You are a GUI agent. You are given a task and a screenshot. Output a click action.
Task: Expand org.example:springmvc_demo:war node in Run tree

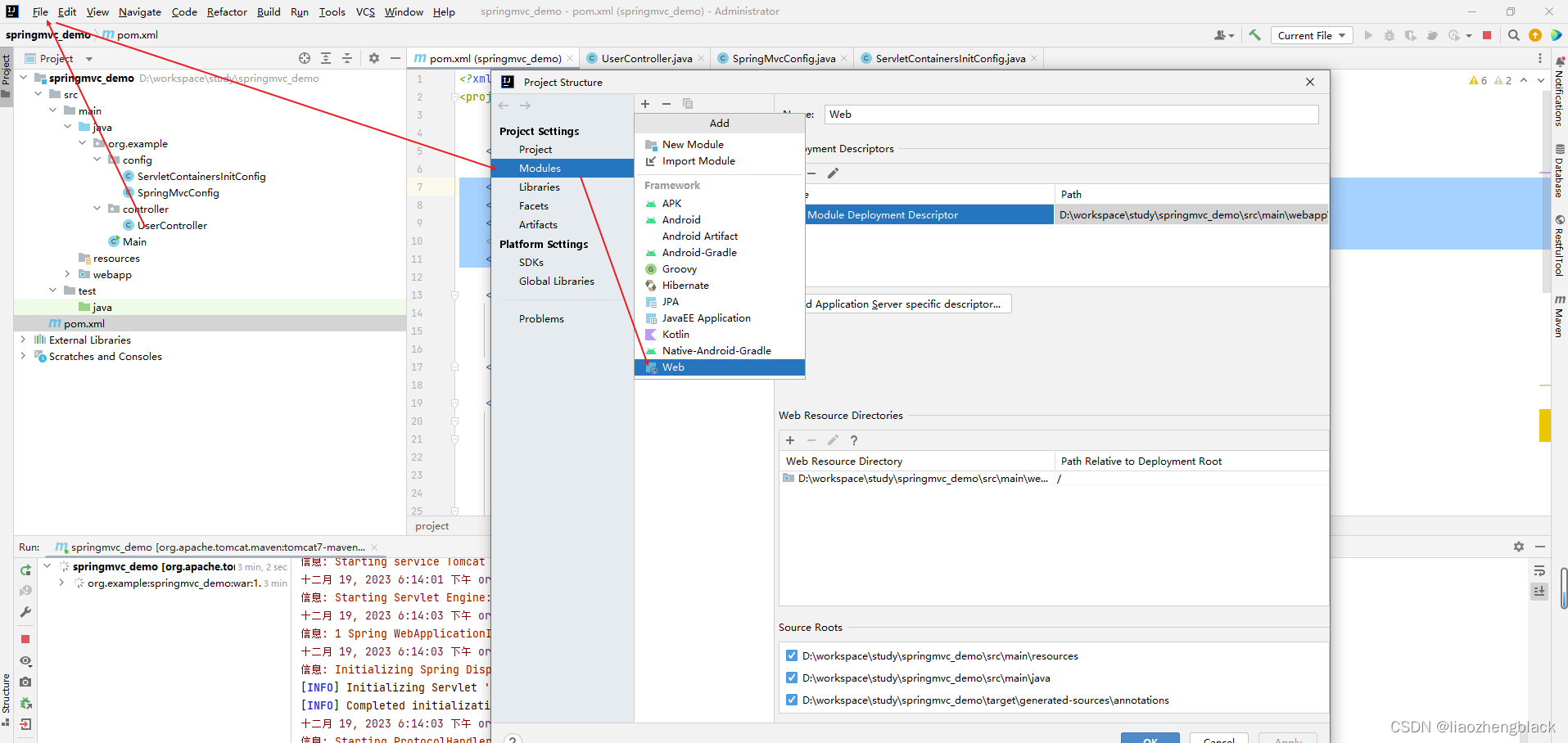tap(61, 583)
